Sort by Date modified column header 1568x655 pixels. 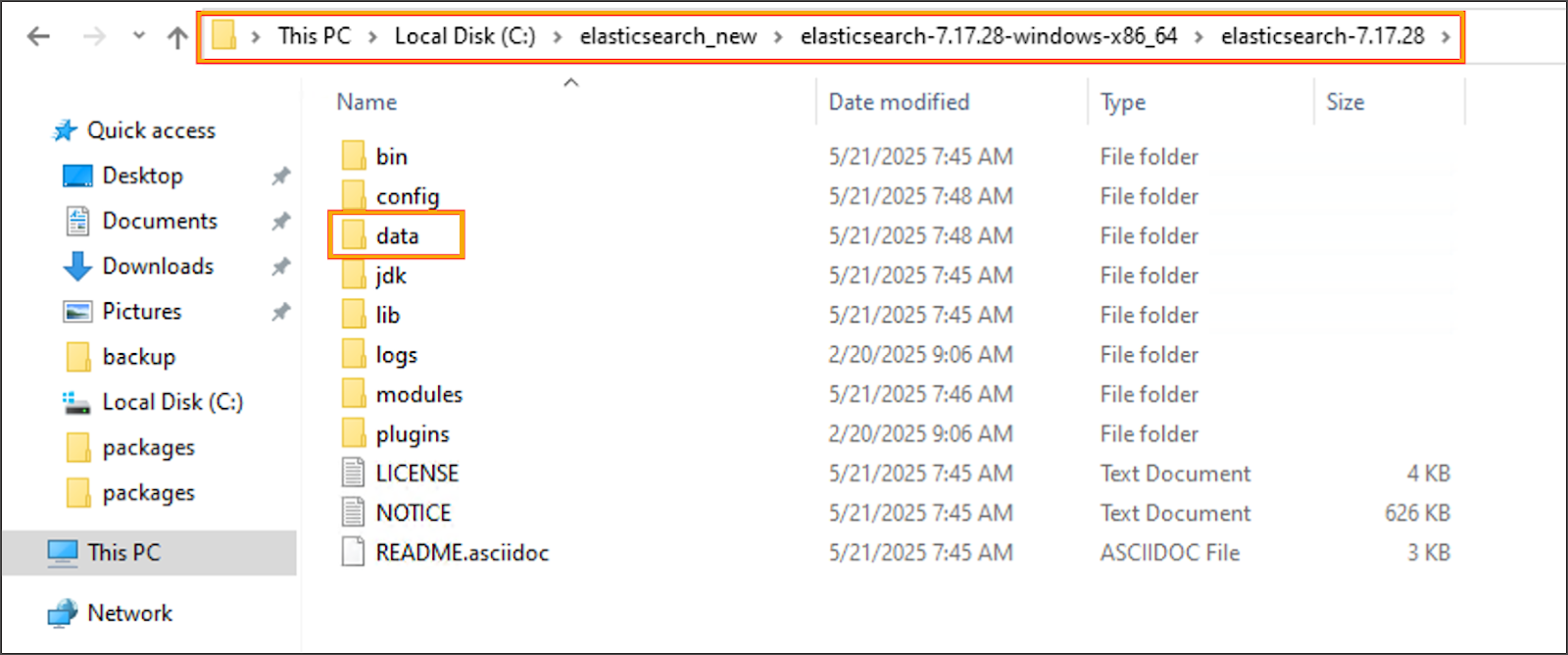(x=899, y=102)
